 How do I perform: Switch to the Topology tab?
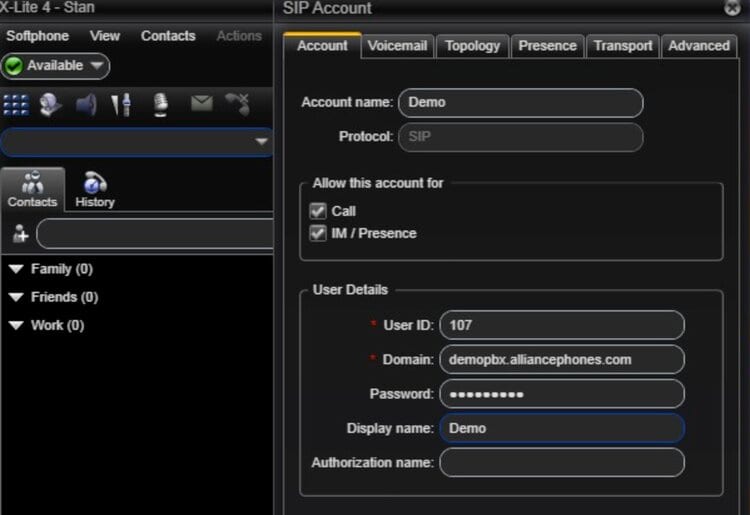pos(473,46)
